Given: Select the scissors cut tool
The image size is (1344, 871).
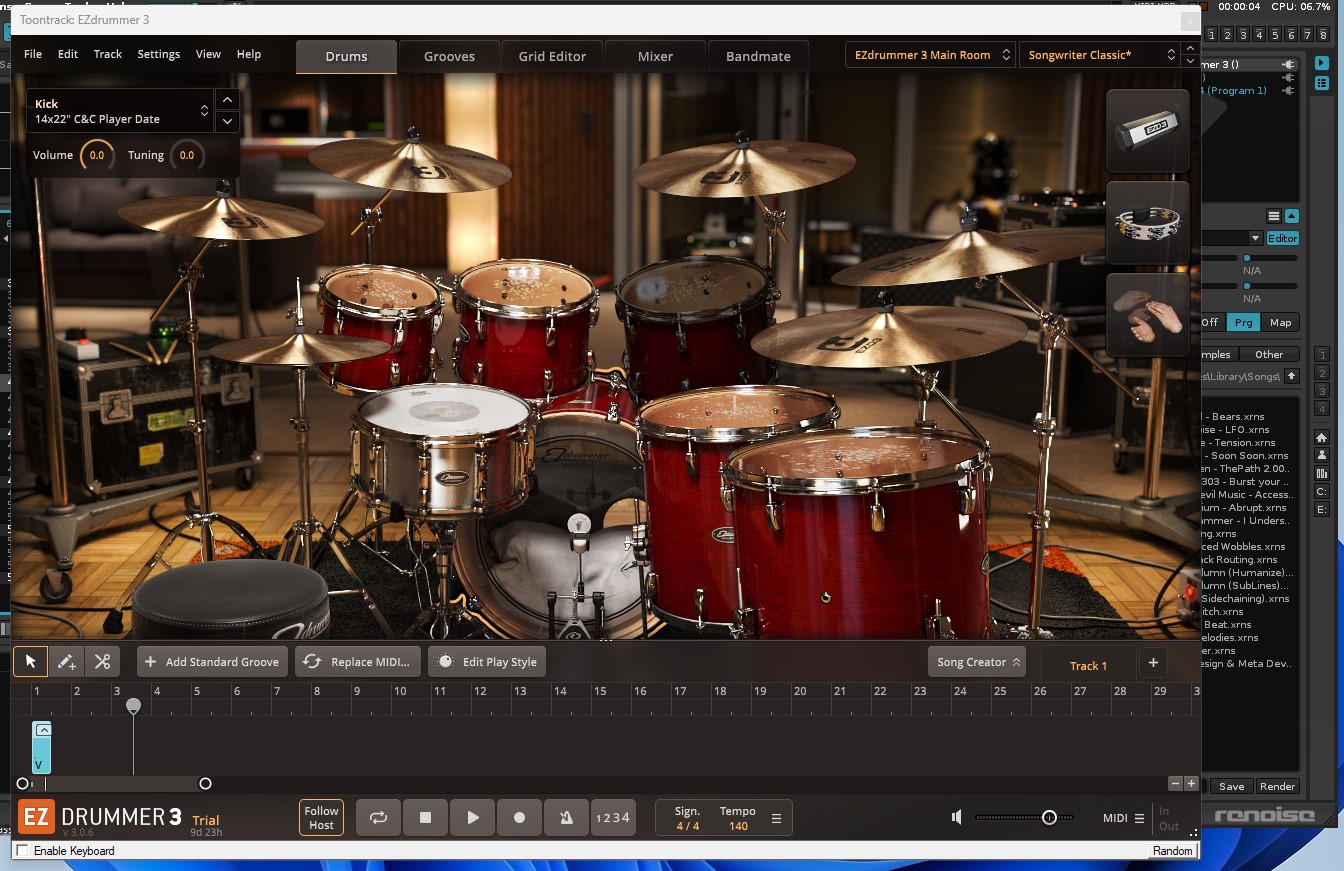Looking at the screenshot, I should pos(102,662).
